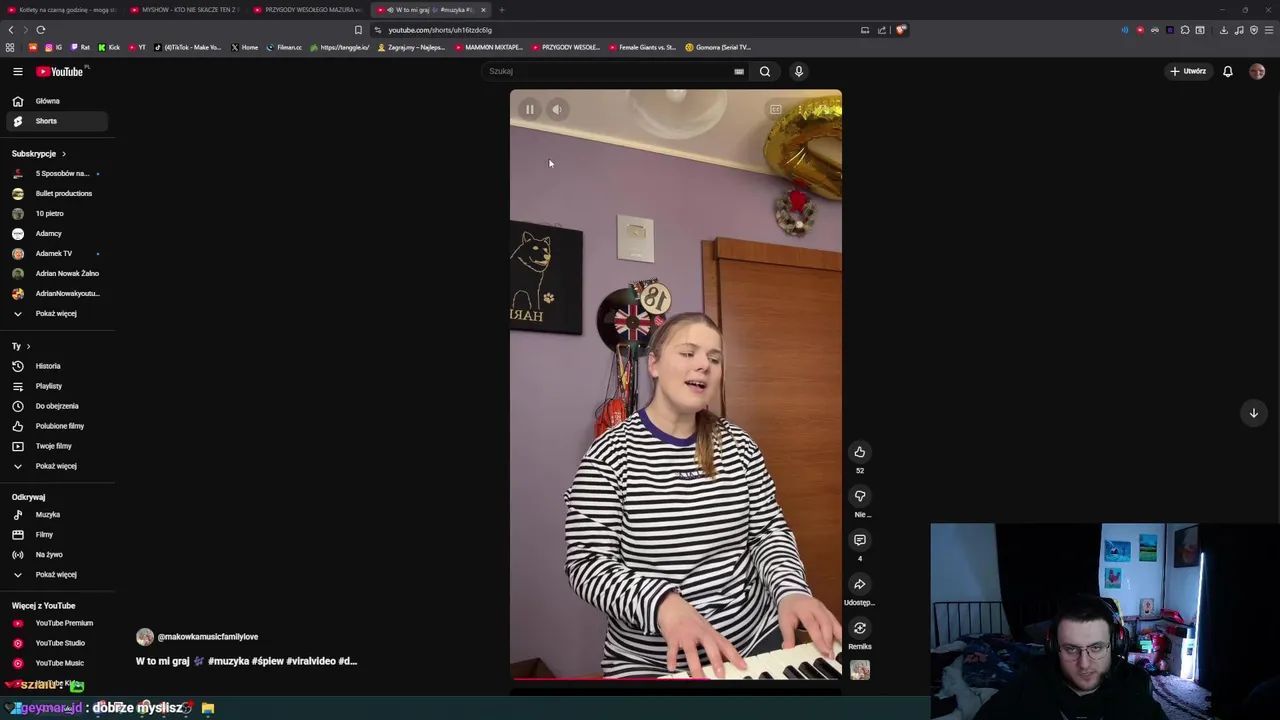Open browser downloads icon
This screenshot has height=720, width=1280.
1223,30
